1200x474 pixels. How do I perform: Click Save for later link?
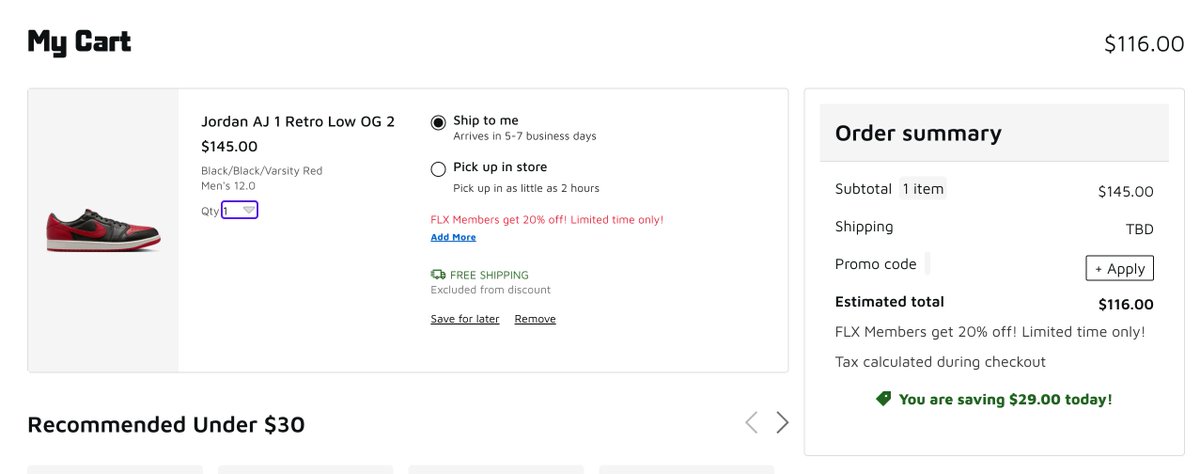[x=465, y=319]
